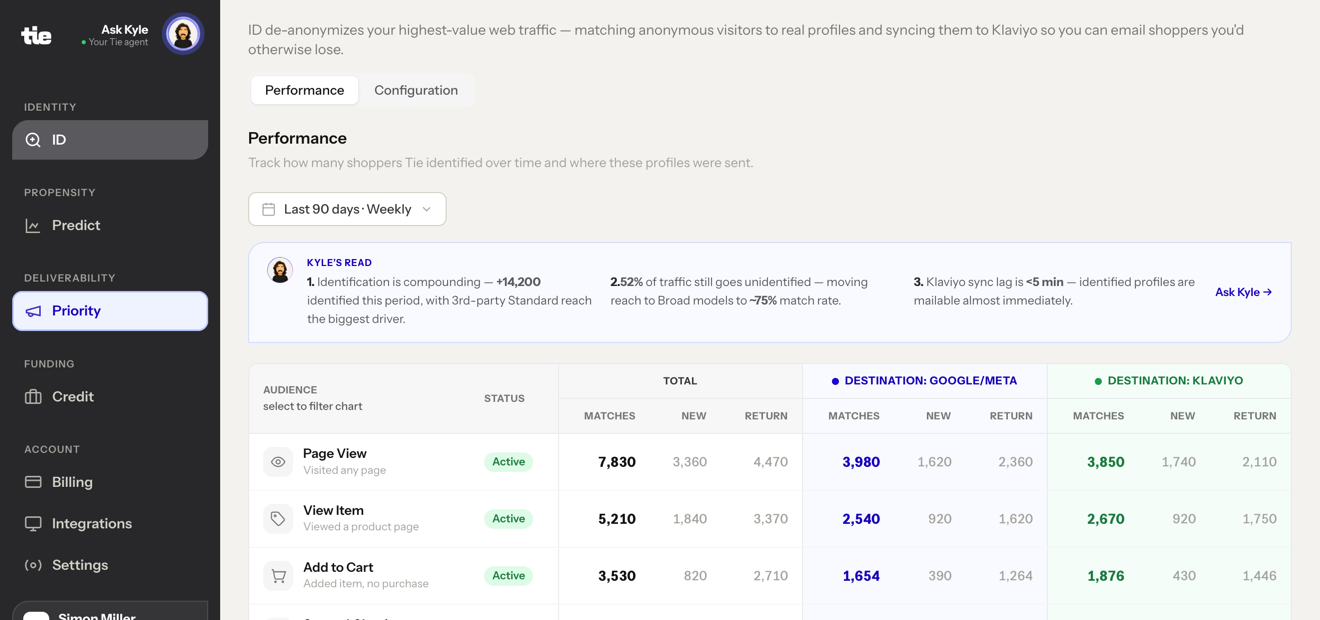Click Google/Meta matches 2,540
This screenshot has width=1320, height=620.
861,519
